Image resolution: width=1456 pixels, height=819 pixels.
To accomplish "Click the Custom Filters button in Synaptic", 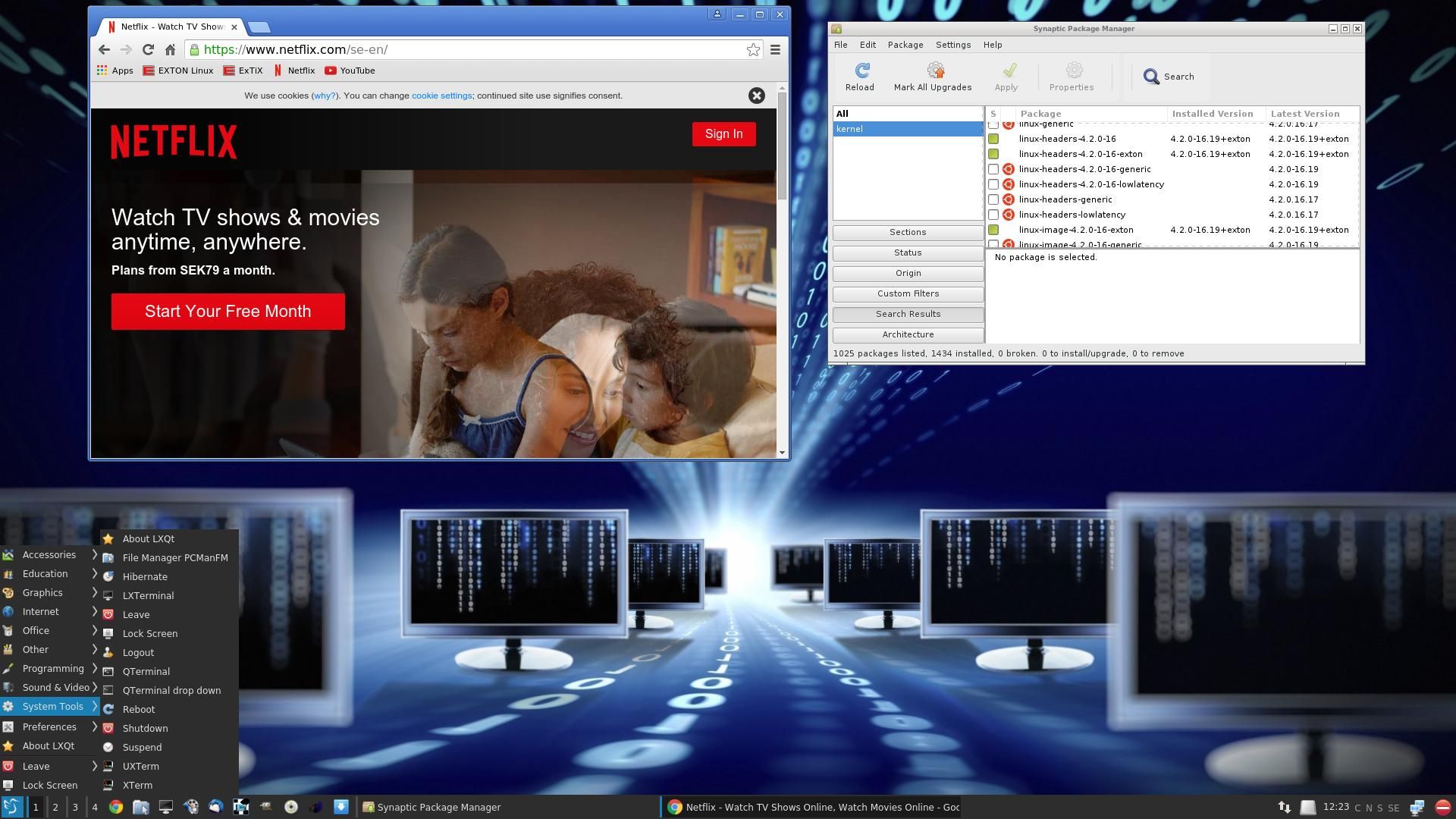I will [x=908, y=293].
